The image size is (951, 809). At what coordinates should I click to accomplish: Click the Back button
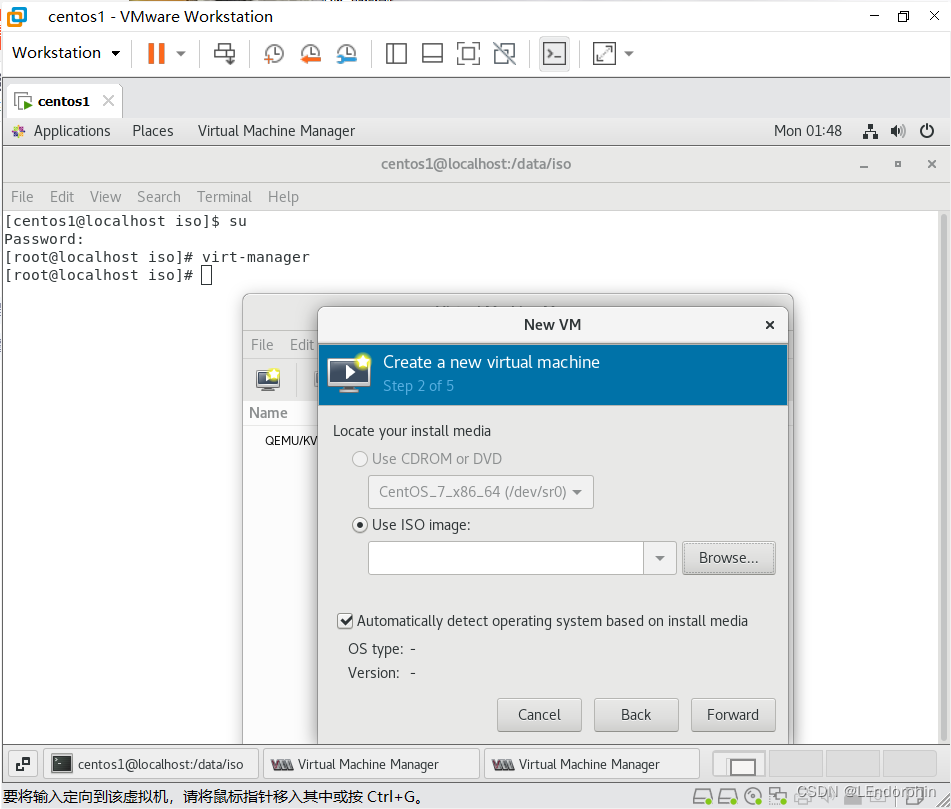point(636,715)
